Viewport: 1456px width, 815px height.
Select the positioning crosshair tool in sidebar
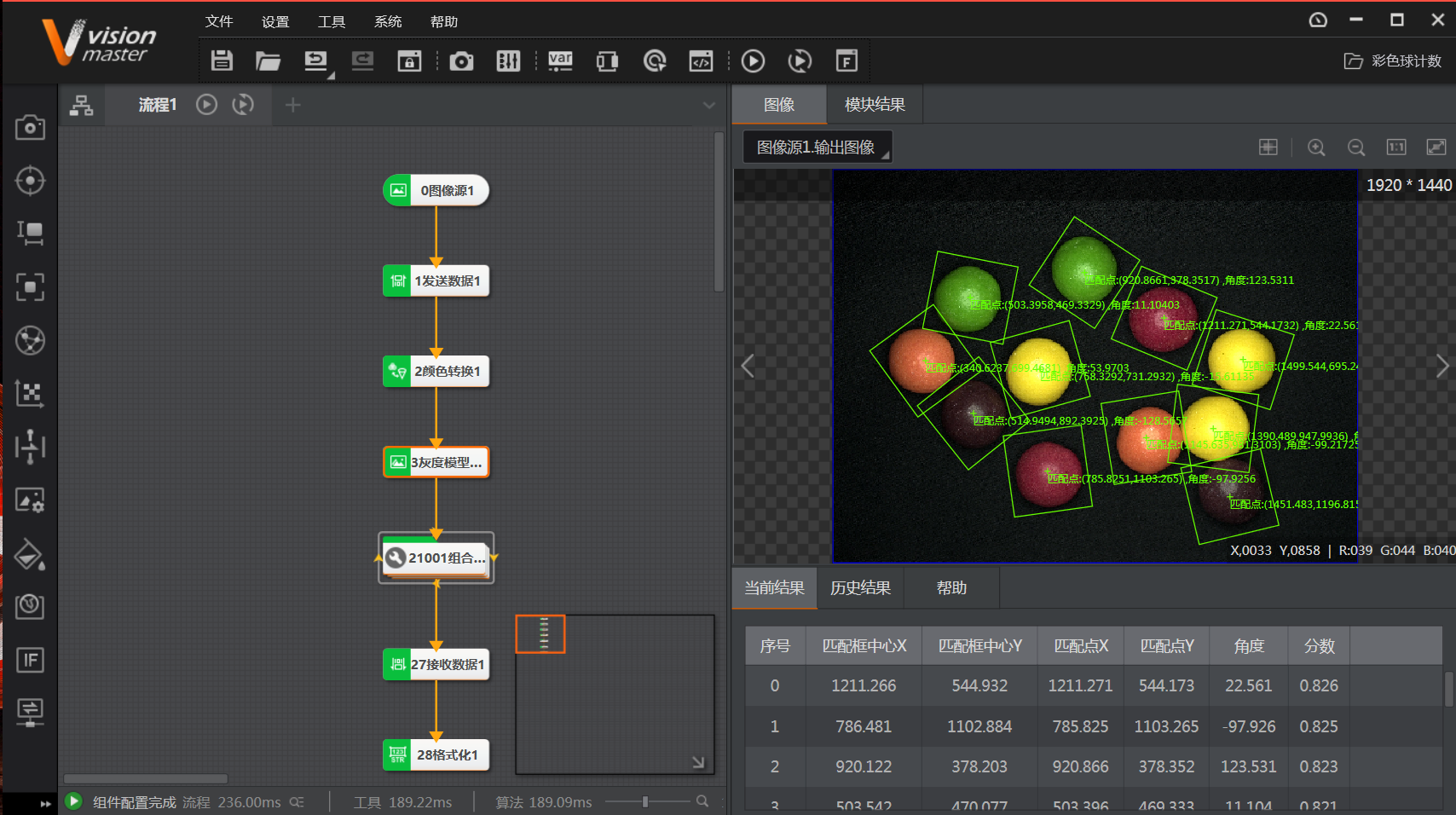coord(30,181)
